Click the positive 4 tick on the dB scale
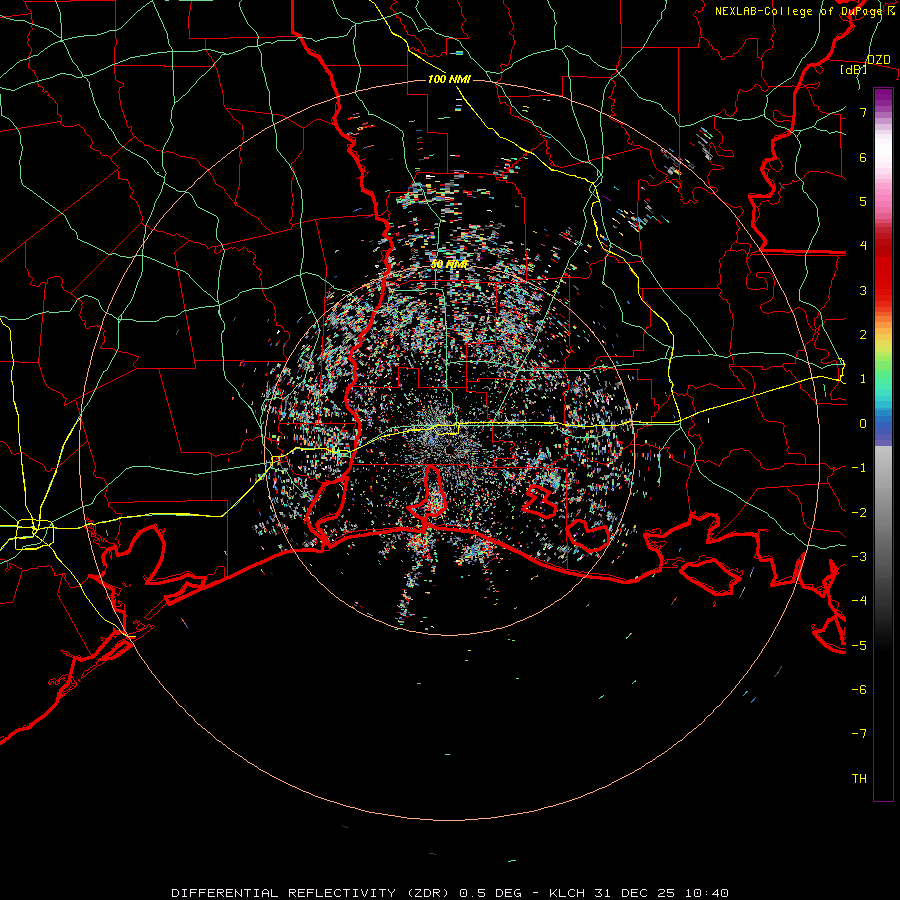Viewport: 900px width, 900px height. [863, 246]
